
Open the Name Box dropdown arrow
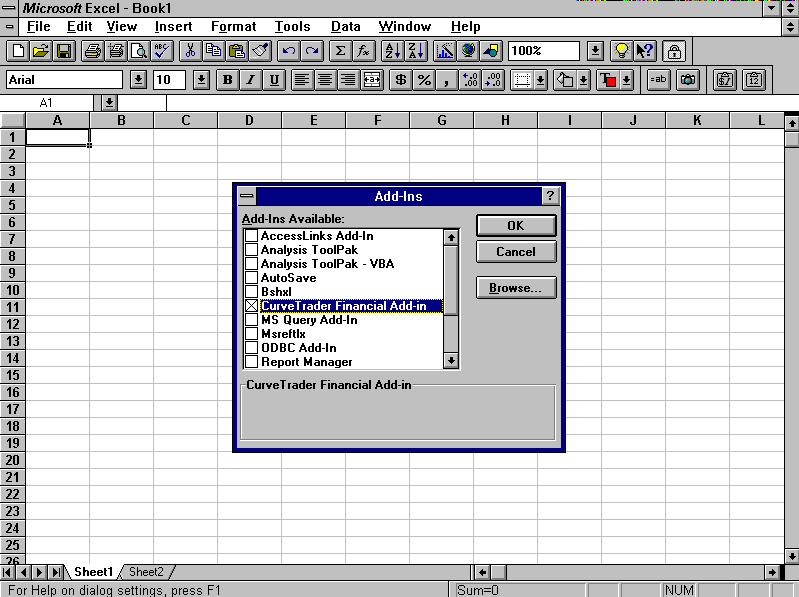click(109, 103)
